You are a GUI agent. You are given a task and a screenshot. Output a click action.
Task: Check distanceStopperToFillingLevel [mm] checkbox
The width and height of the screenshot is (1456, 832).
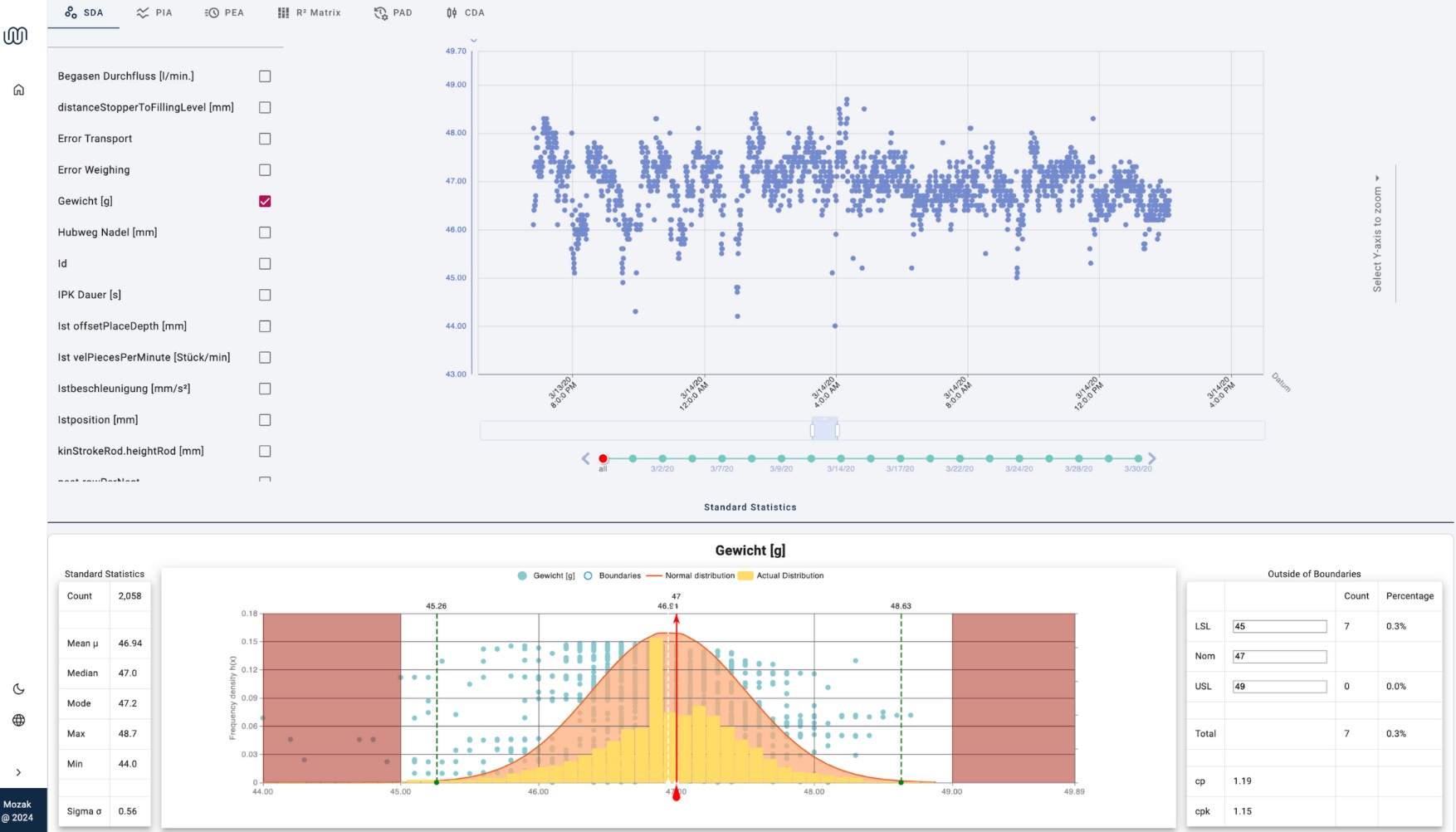click(265, 107)
